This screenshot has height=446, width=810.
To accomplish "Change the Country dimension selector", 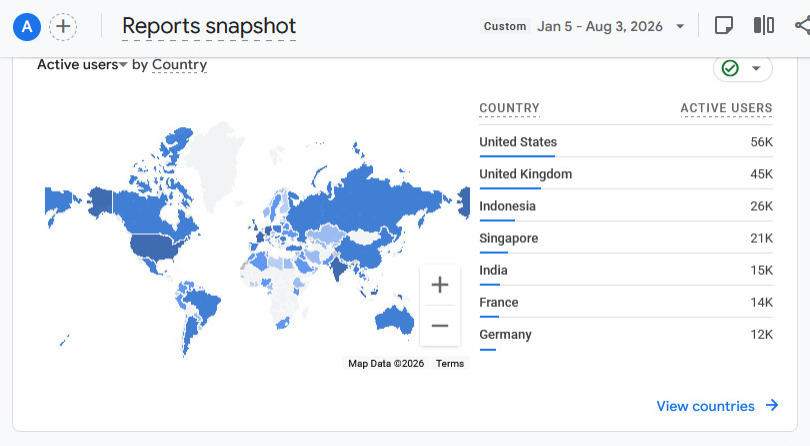I will click(179, 65).
